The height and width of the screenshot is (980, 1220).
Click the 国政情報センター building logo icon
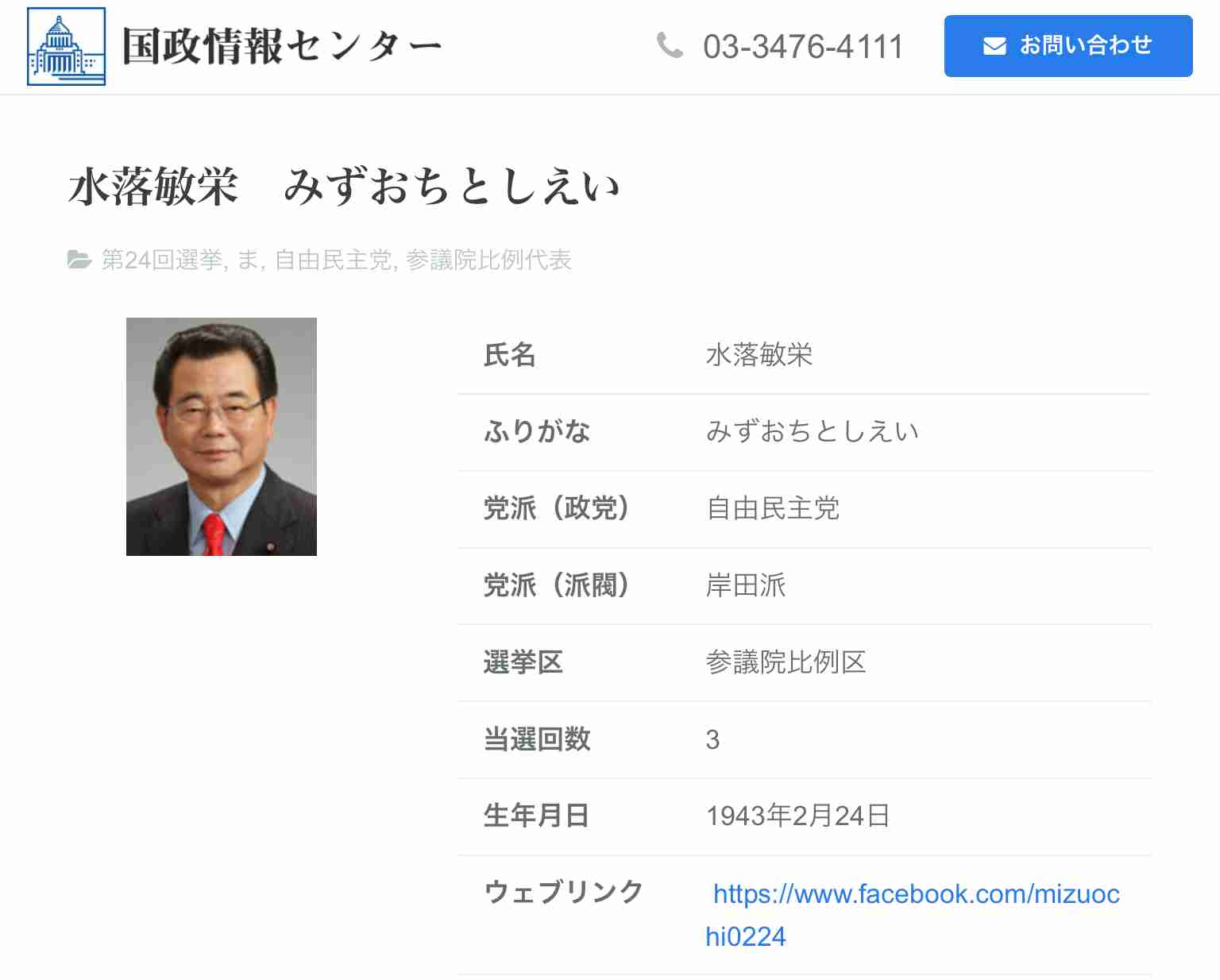[66, 46]
